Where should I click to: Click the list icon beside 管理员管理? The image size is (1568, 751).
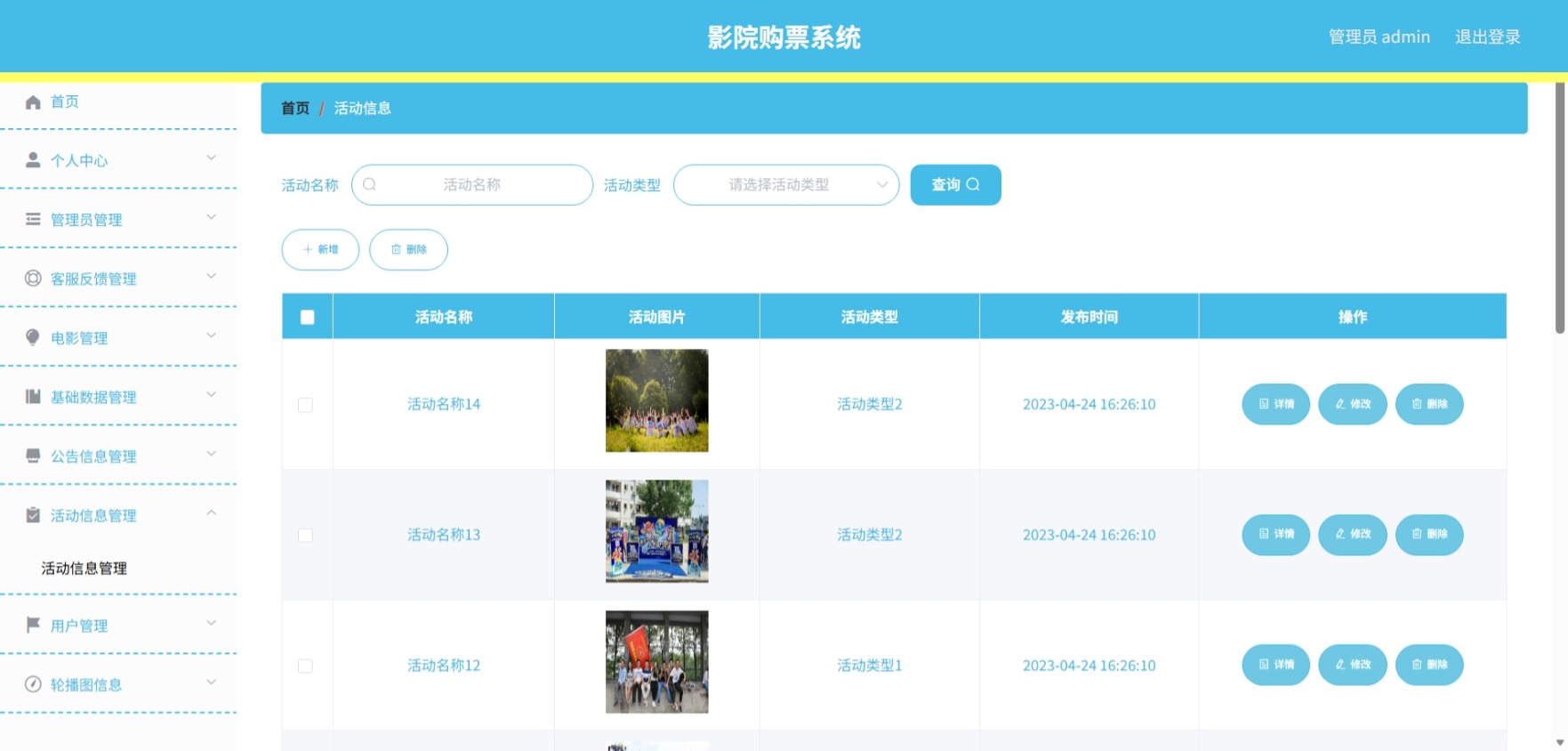(33, 219)
